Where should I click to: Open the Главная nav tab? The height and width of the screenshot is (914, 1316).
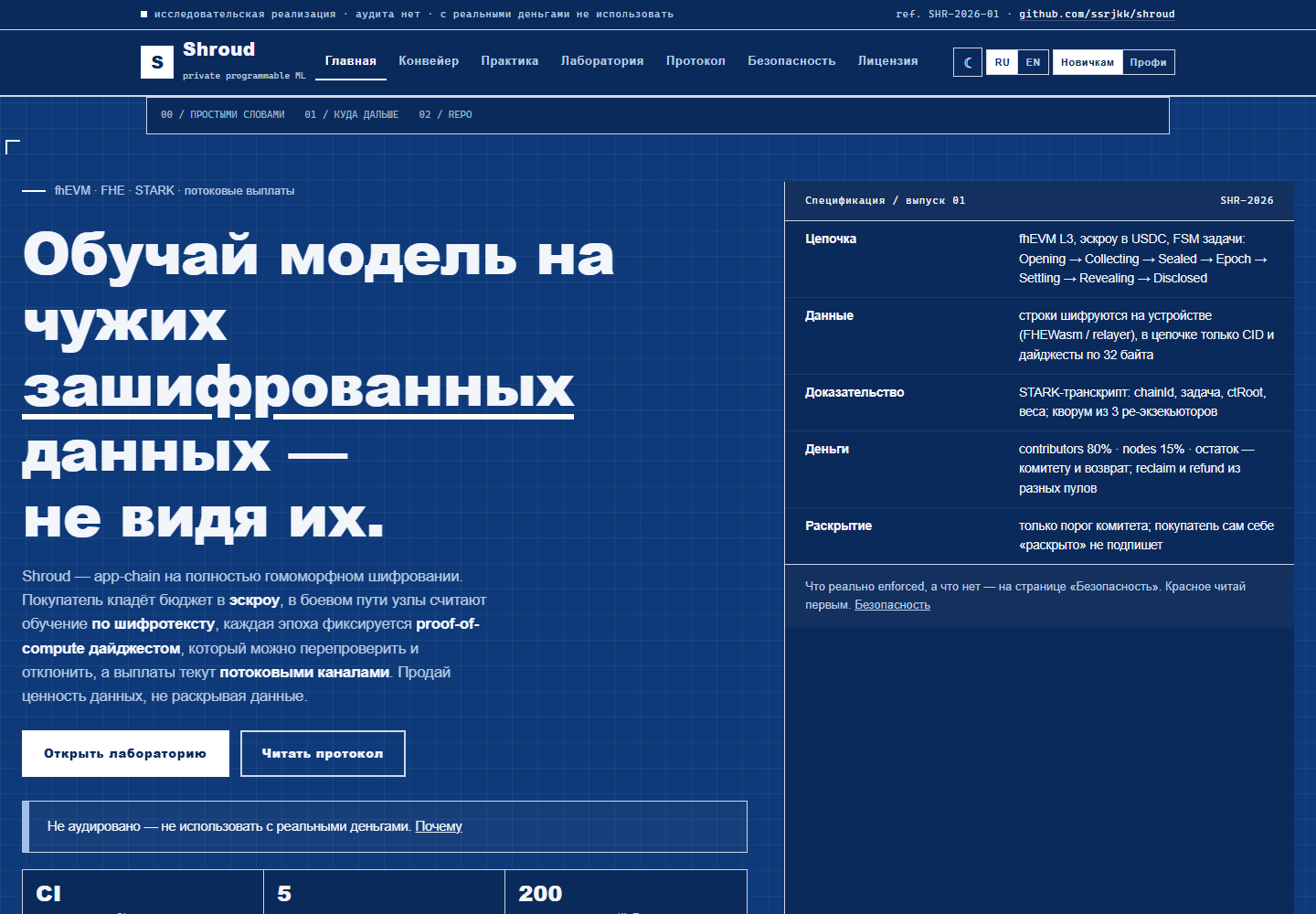(x=351, y=61)
